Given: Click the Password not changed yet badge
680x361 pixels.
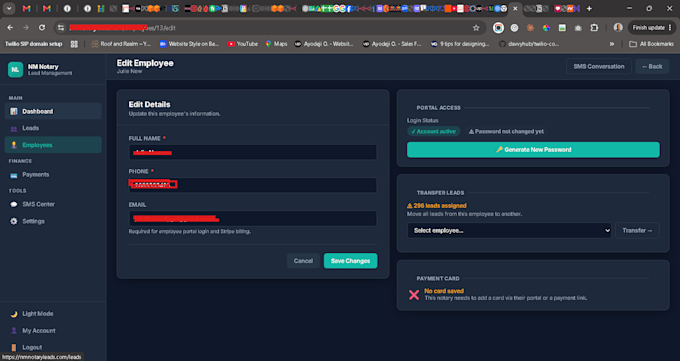Looking at the screenshot, I should [506, 131].
